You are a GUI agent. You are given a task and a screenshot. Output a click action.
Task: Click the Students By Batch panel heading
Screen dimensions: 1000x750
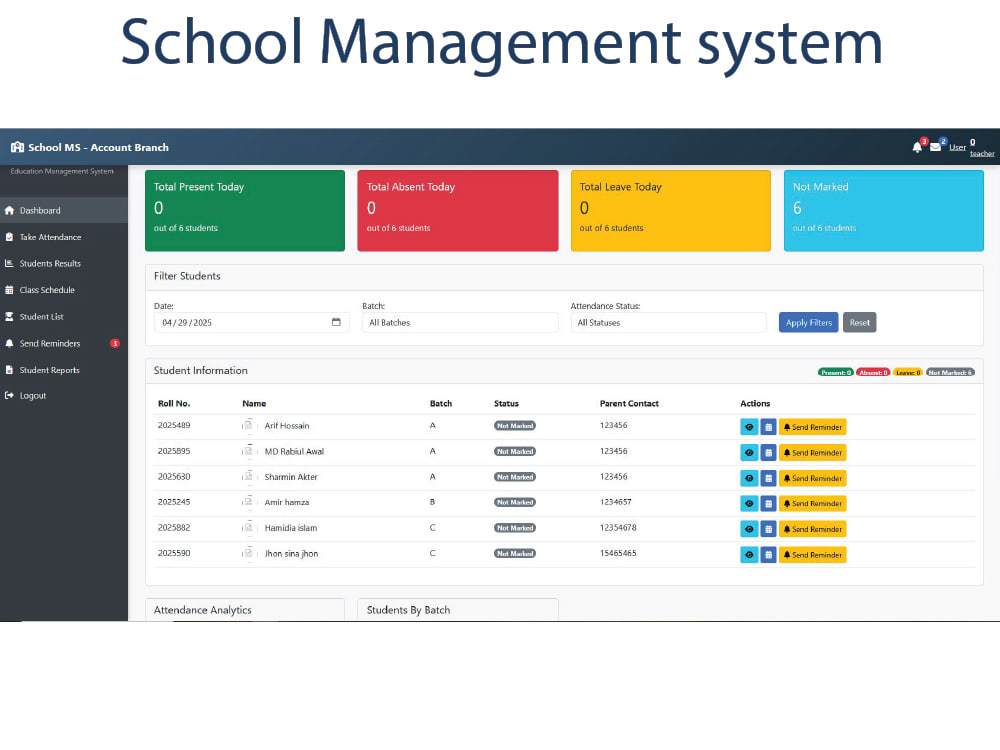click(x=408, y=610)
